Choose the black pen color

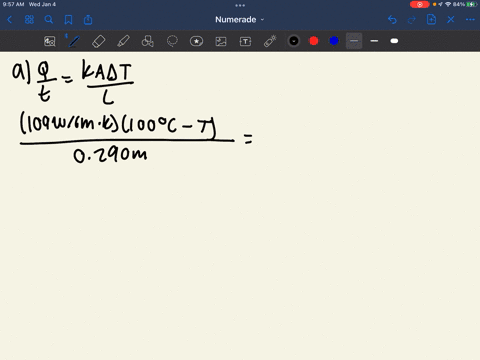pos(294,41)
